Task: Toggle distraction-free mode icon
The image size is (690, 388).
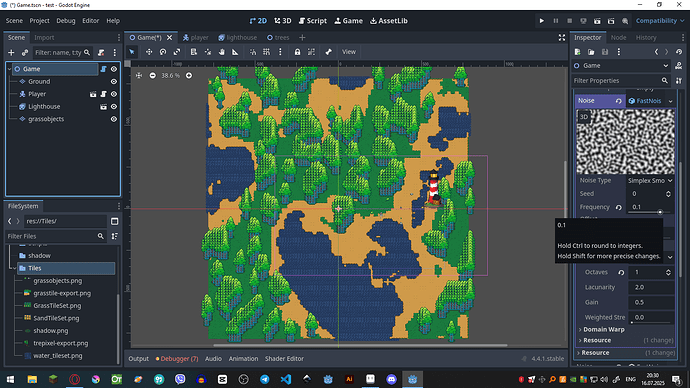Action: (x=562, y=38)
